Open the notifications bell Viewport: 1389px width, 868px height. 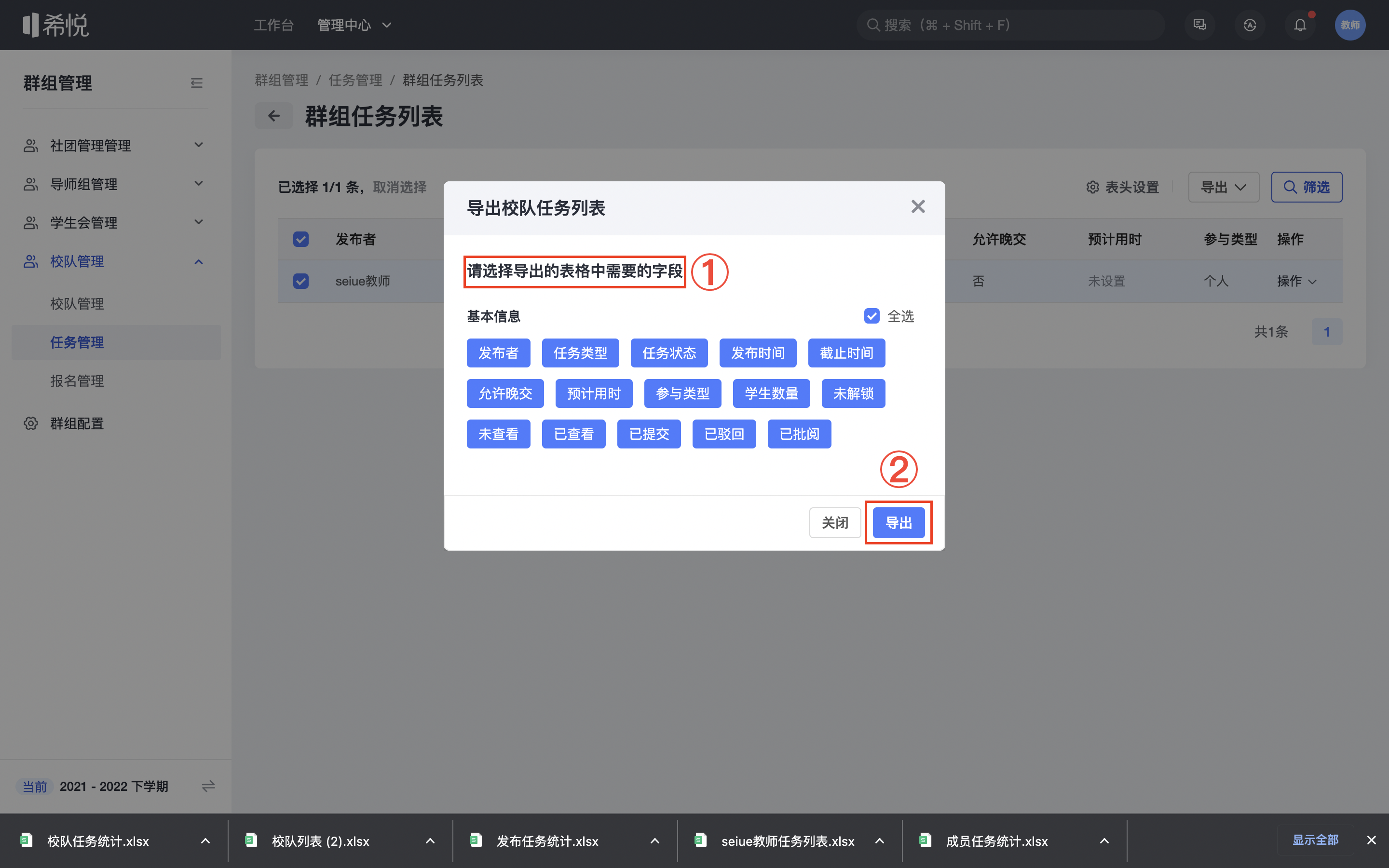(1300, 25)
